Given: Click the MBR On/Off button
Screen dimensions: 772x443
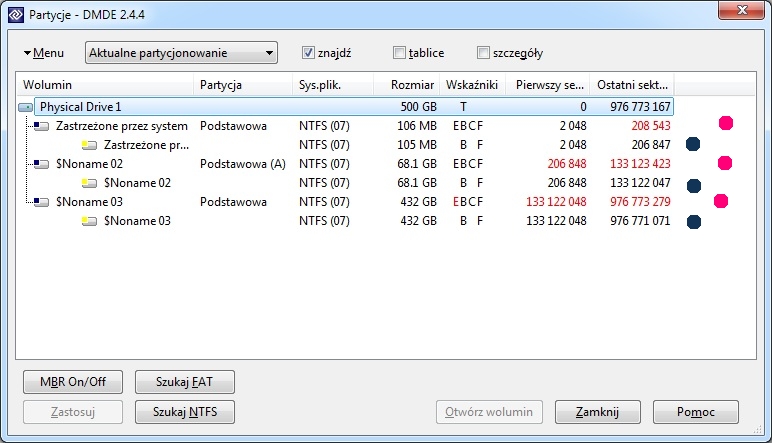Looking at the screenshot, I should point(73,382).
